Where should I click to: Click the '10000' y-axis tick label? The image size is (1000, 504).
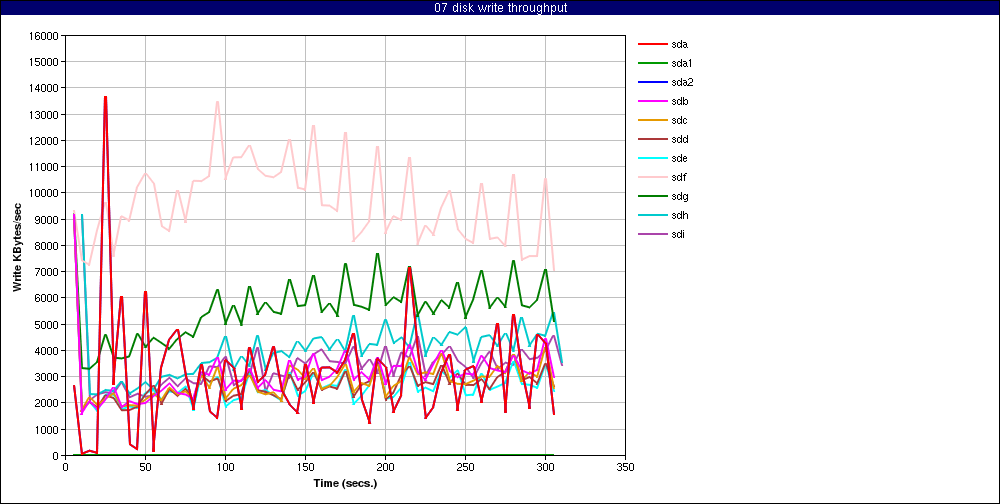(x=45, y=193)
